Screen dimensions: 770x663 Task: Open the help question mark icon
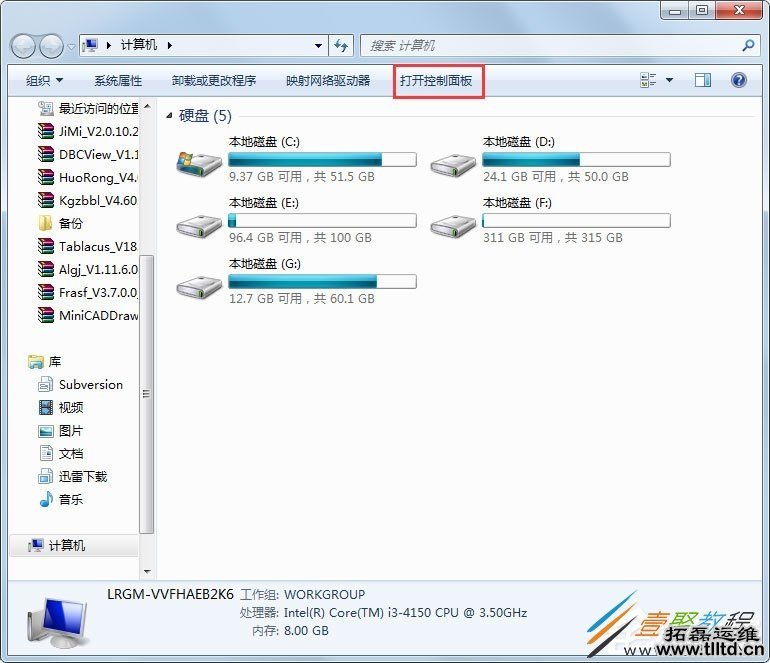[739, 80]
